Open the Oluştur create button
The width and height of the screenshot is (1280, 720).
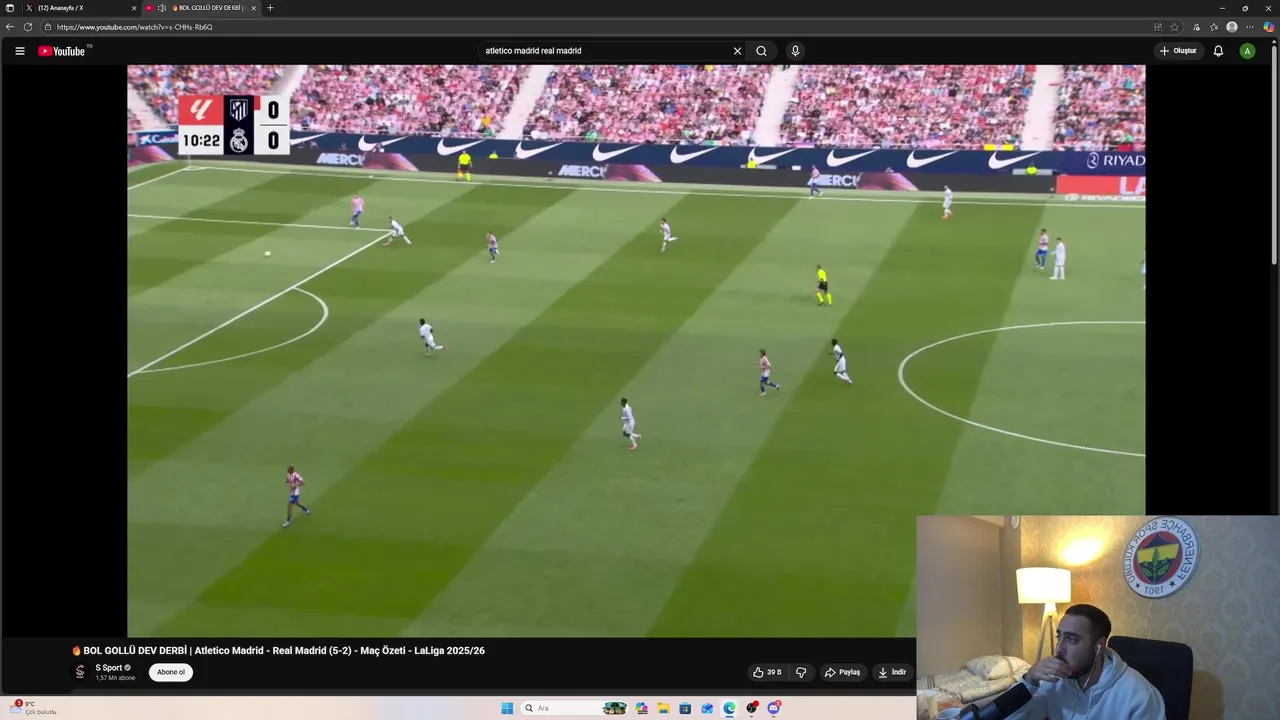click(1178, 51)
